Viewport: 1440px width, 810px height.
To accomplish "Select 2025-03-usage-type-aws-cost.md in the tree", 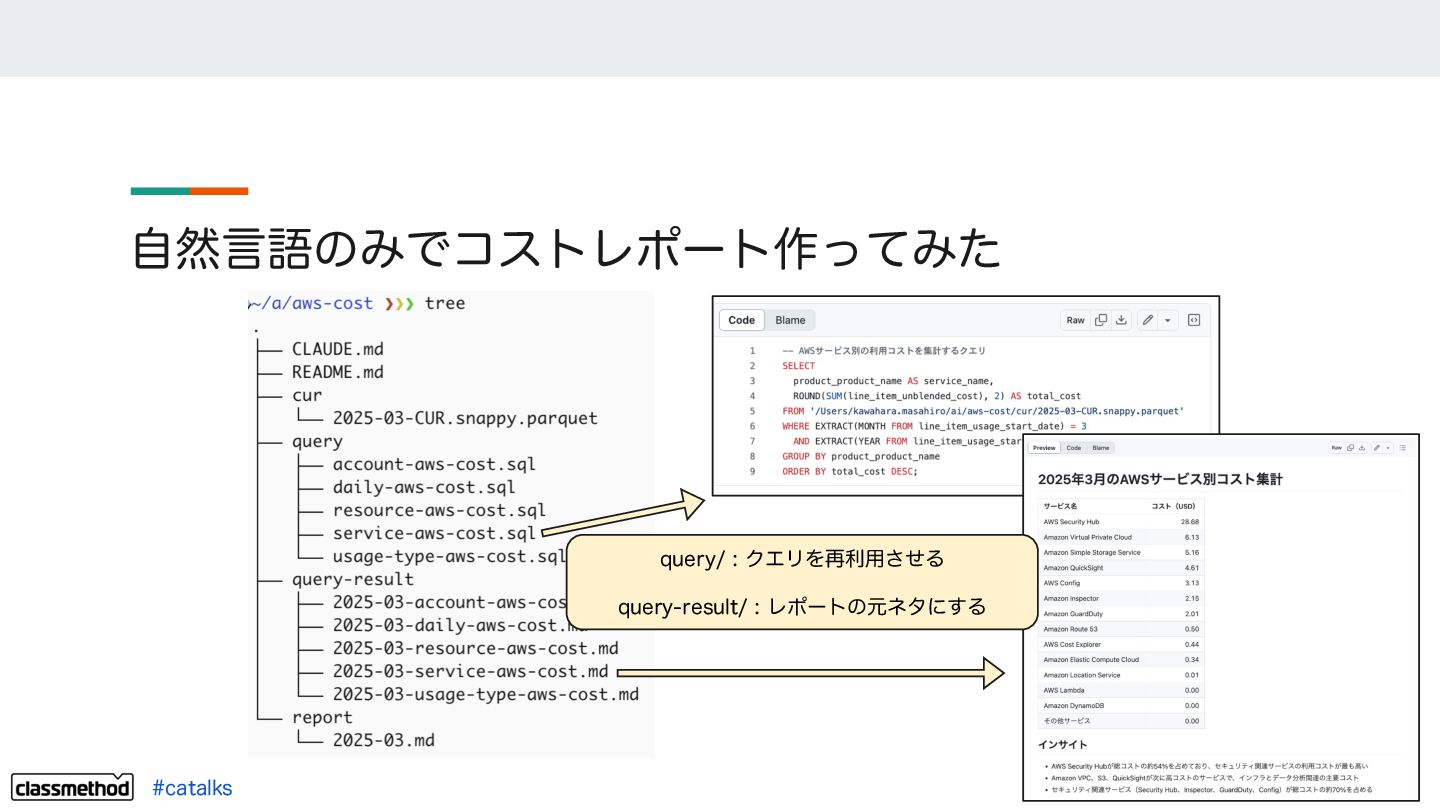I will tap(486, 694).
